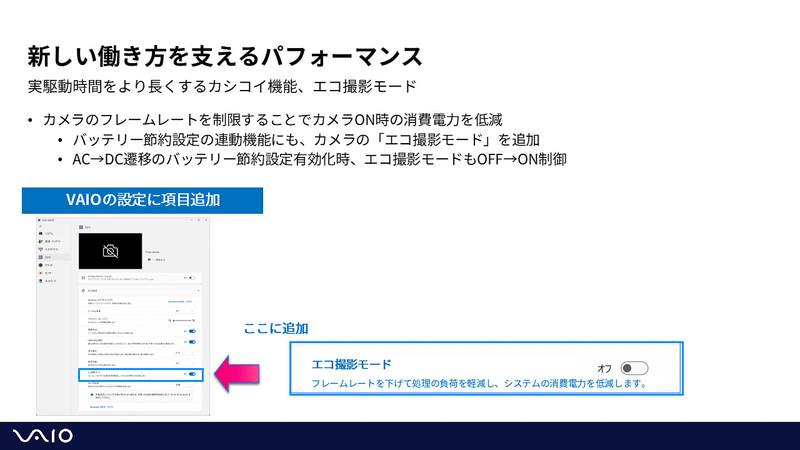Click the small button below the Front Camera label
This screenshot has height=450, width=800.
(149, 260)
